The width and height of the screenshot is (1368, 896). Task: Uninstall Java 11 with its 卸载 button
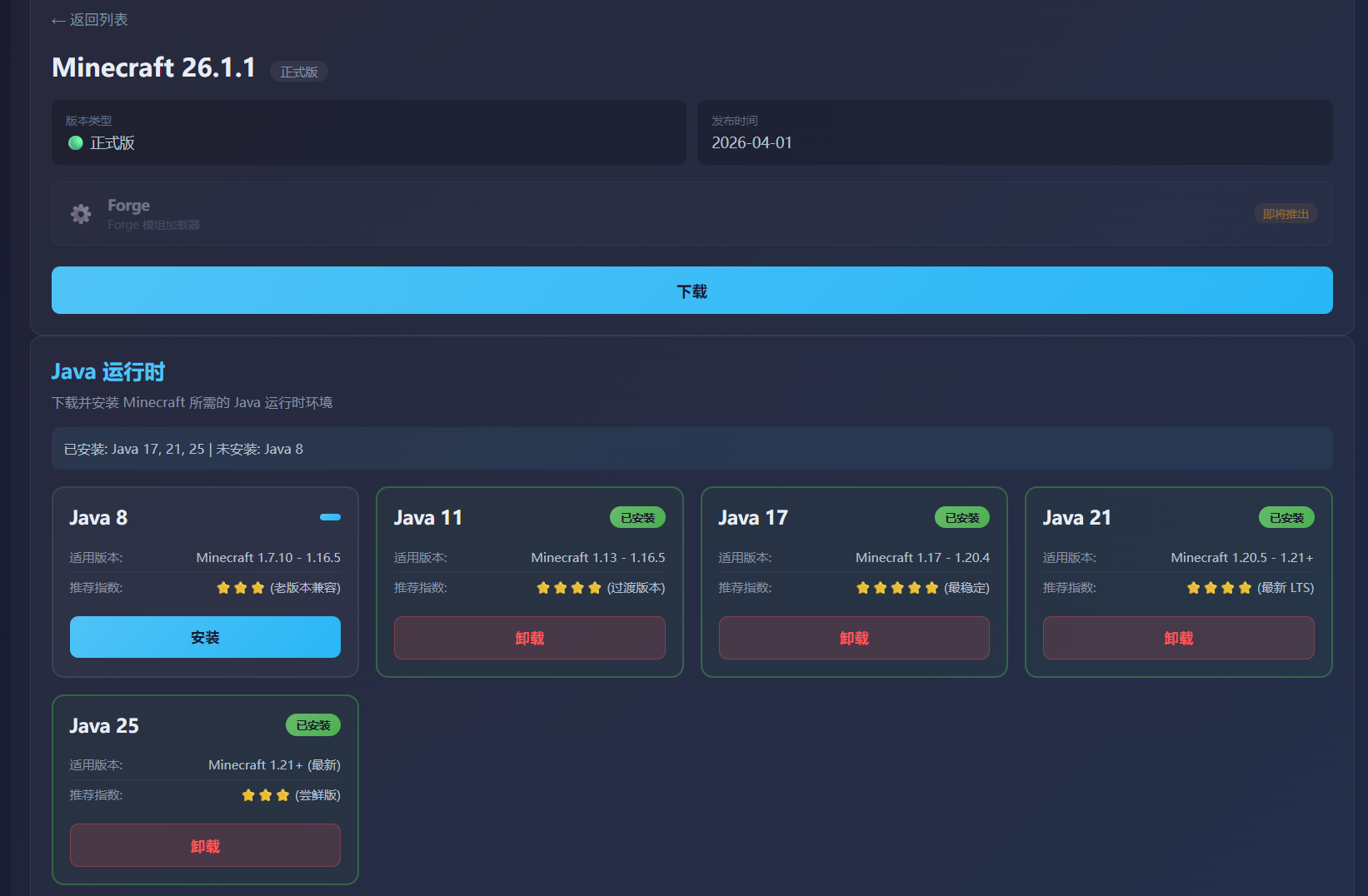(530, 638)
